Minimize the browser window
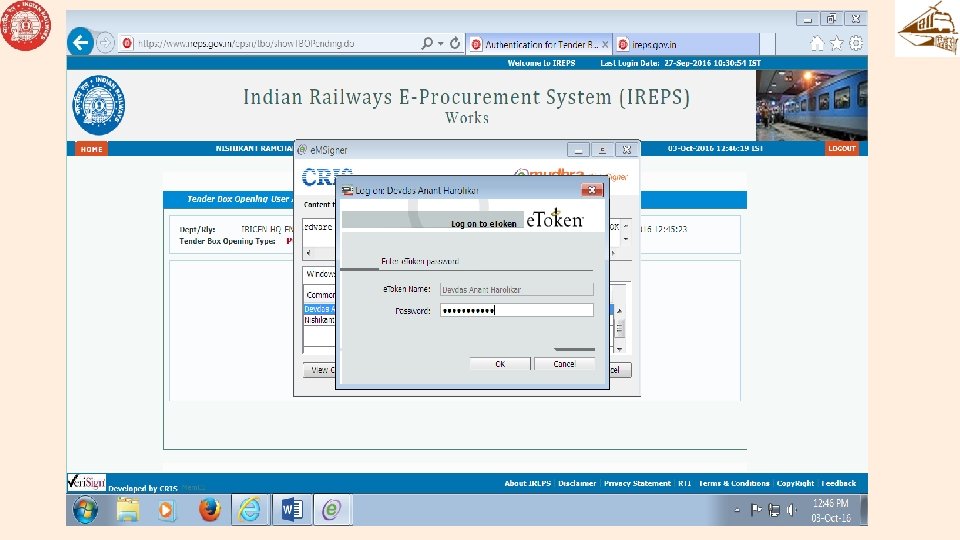The width and height of the screenshot is (960, 540). 808,19
